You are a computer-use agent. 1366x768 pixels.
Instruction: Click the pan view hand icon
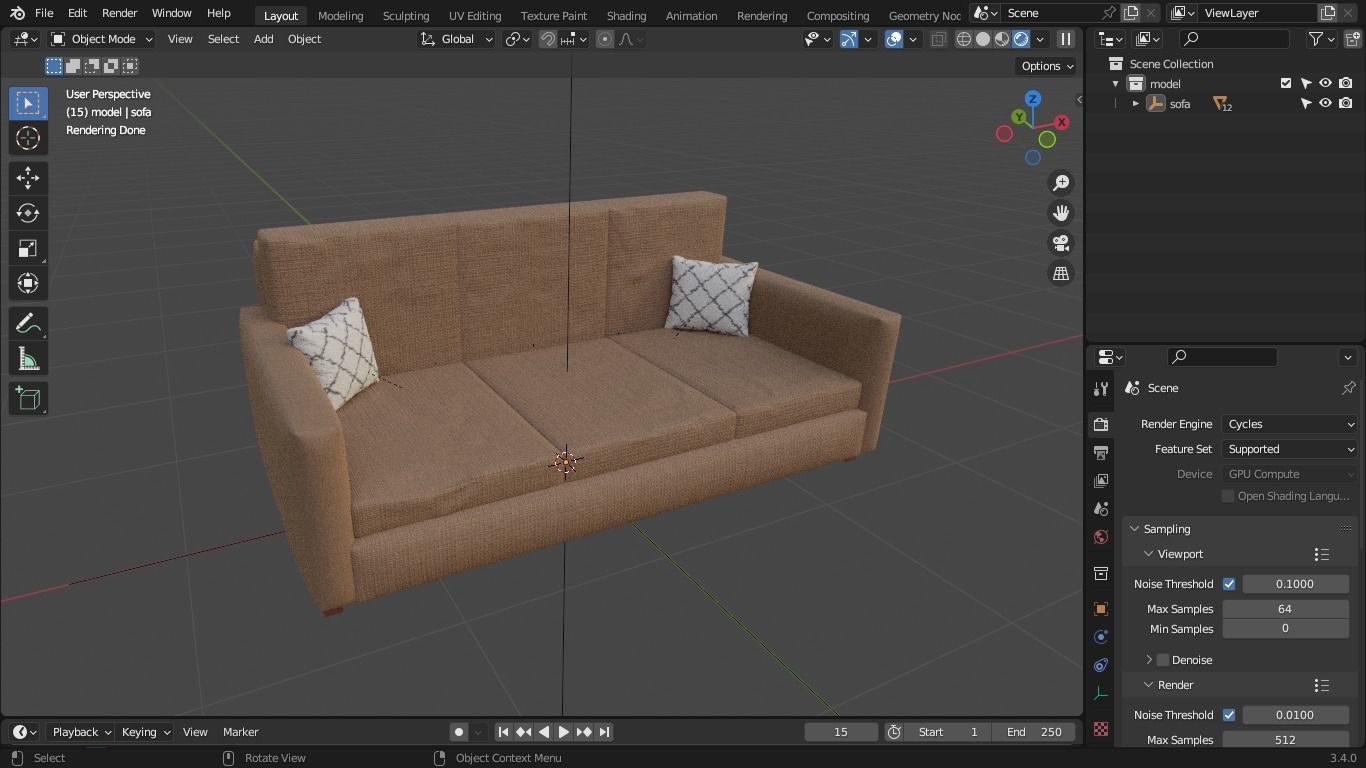tap(1061, 213)
